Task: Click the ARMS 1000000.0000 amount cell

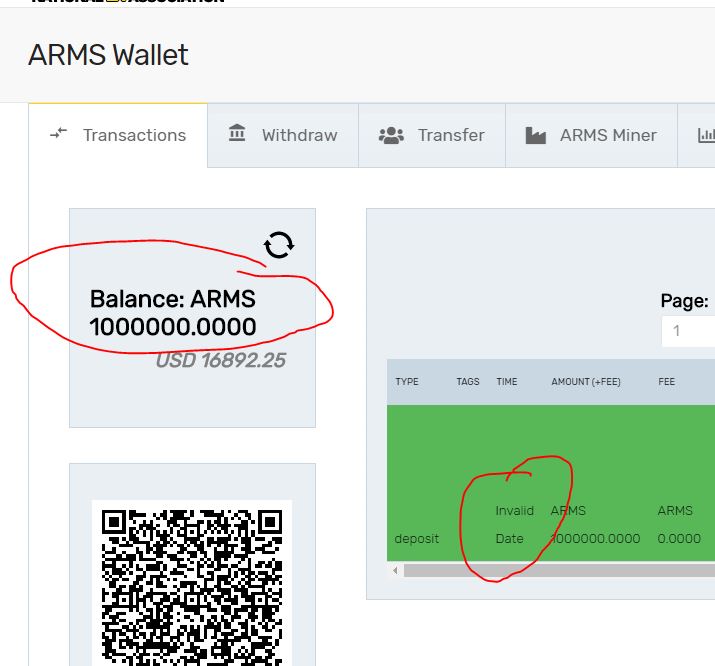Action: (595, 524)
